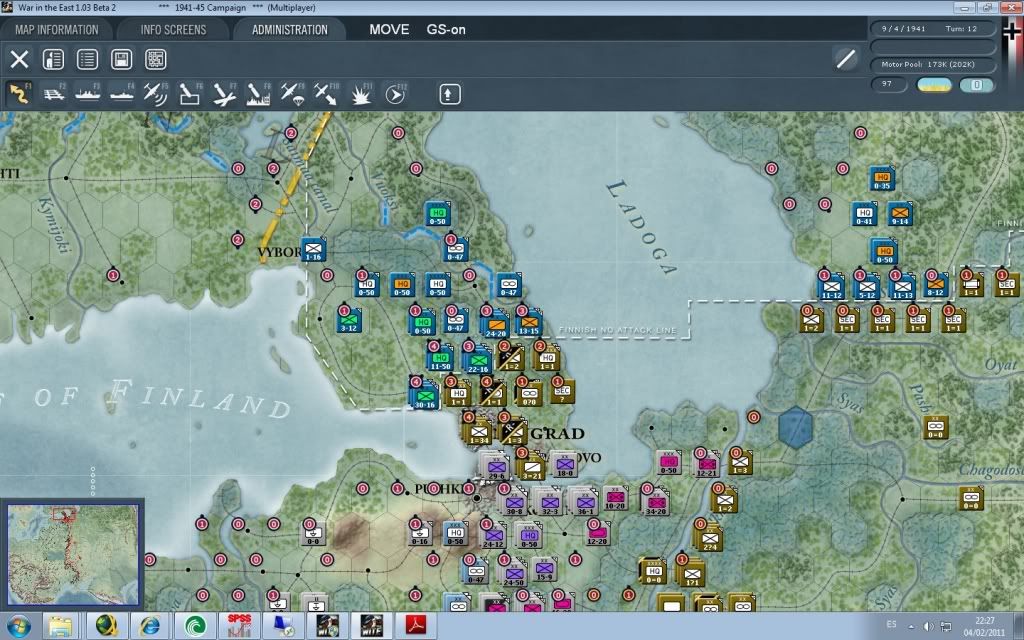
Task: Select the magenta German unit 12-21
Action: (x=707, y=465)
